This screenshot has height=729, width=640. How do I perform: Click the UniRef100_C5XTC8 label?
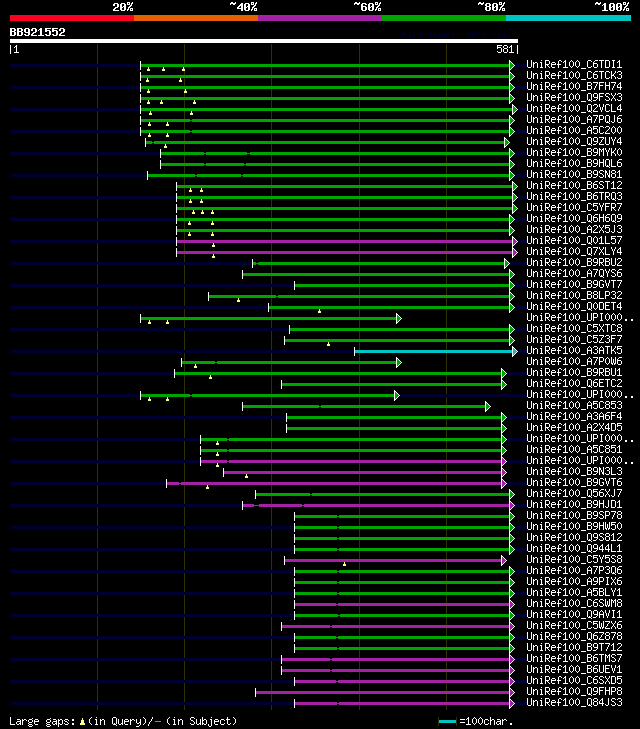click(574, 328)
